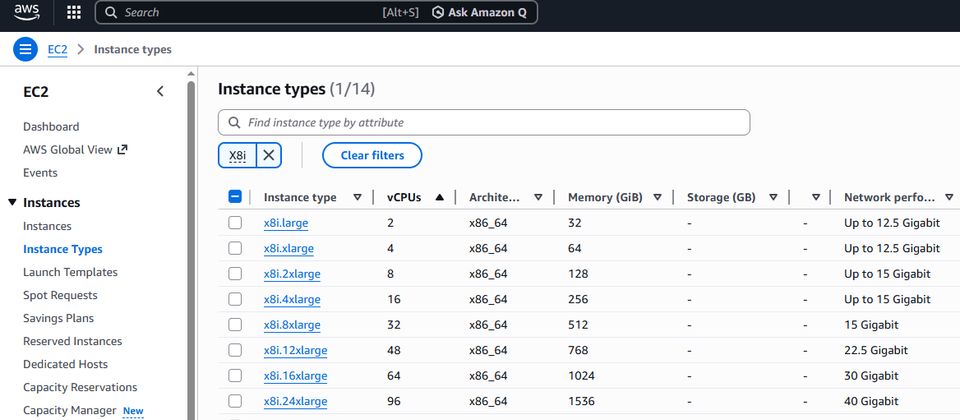Open Spot Requests in sidebar
This screenshot has width=960, height=420.
pyautogui.click(x=60, y=295)
